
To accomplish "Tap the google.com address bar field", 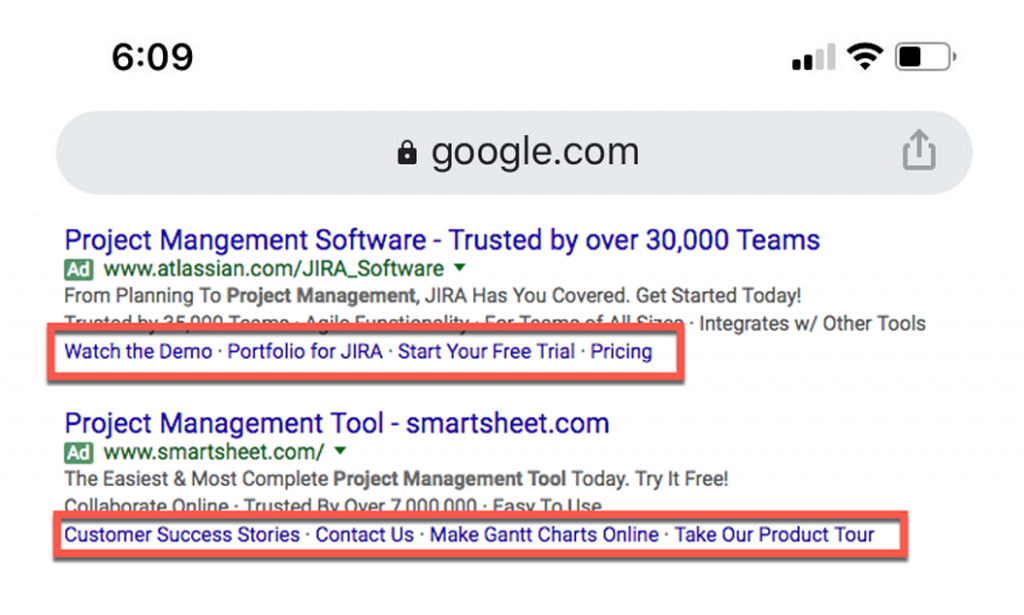I will pos(514,152).
